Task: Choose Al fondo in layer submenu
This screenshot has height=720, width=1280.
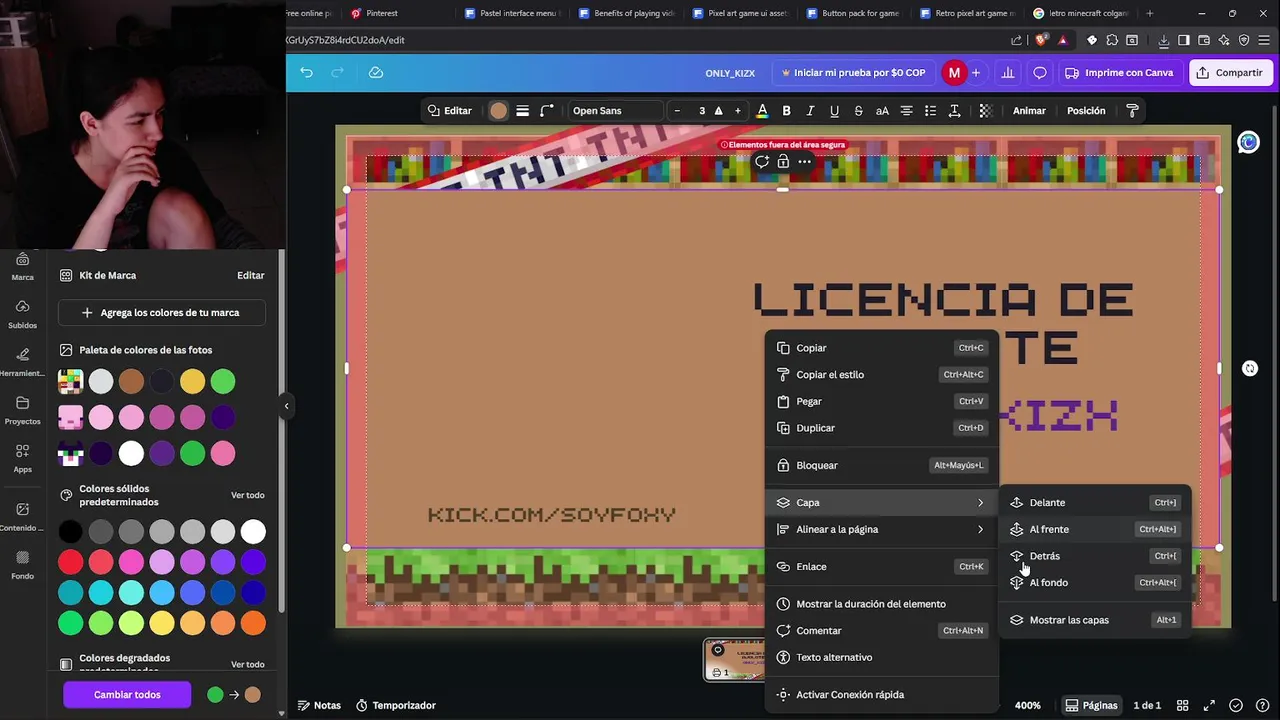Action: tap(1095, 583)
